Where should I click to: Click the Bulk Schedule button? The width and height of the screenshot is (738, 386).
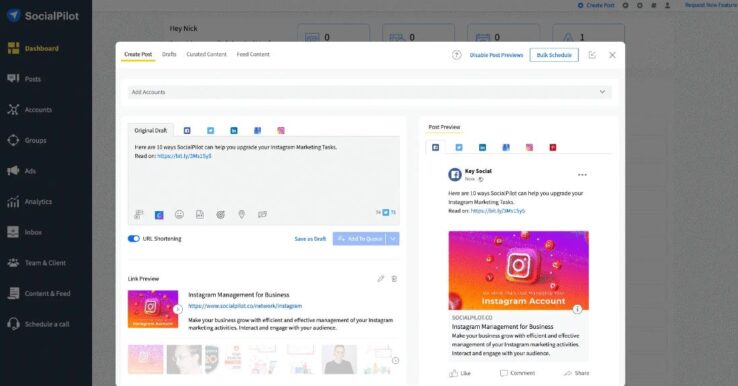tap(554, 55)
